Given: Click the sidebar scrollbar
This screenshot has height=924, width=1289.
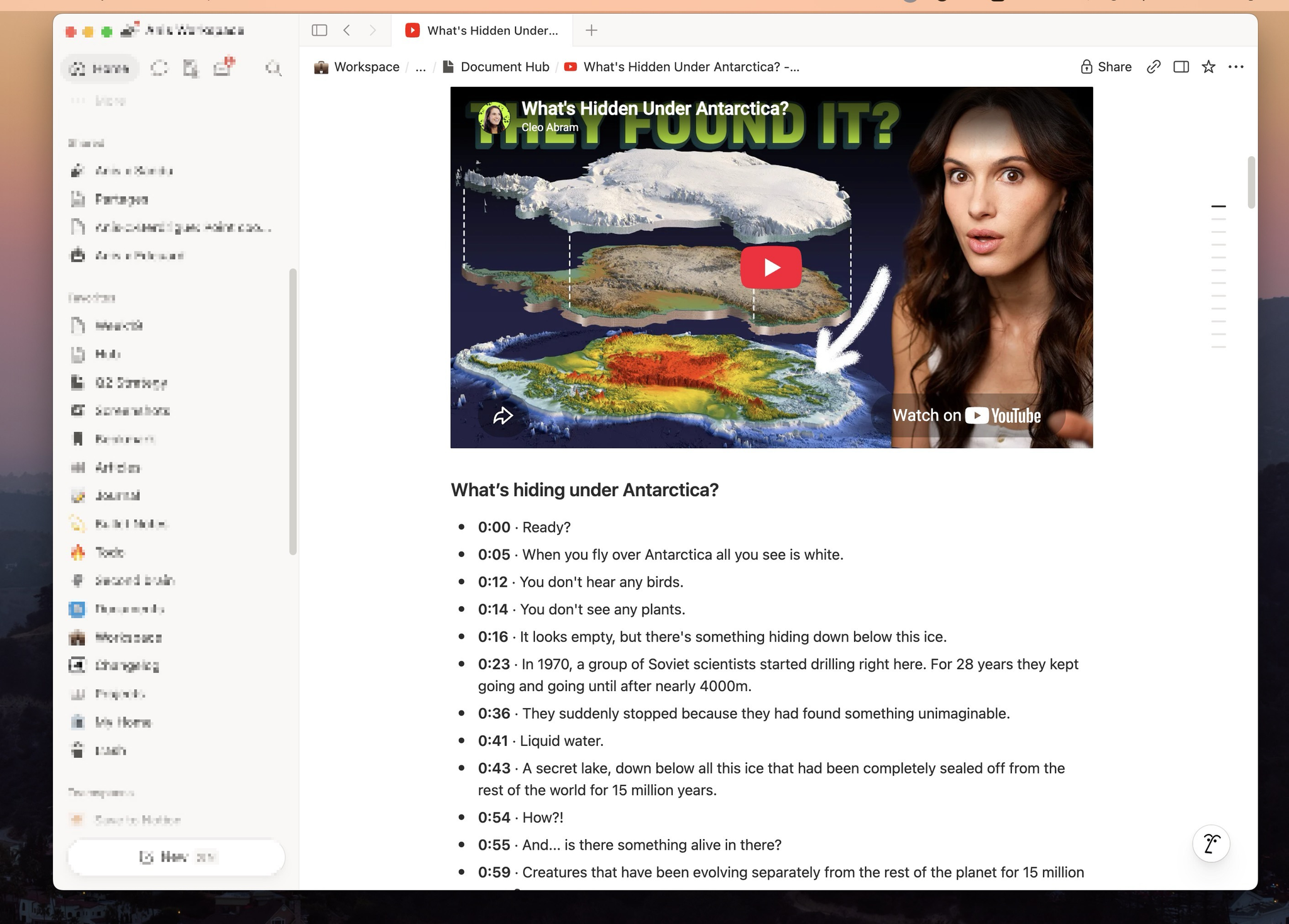Looking at the screenshot, I should pyautogui.click(x=293, y=412).
